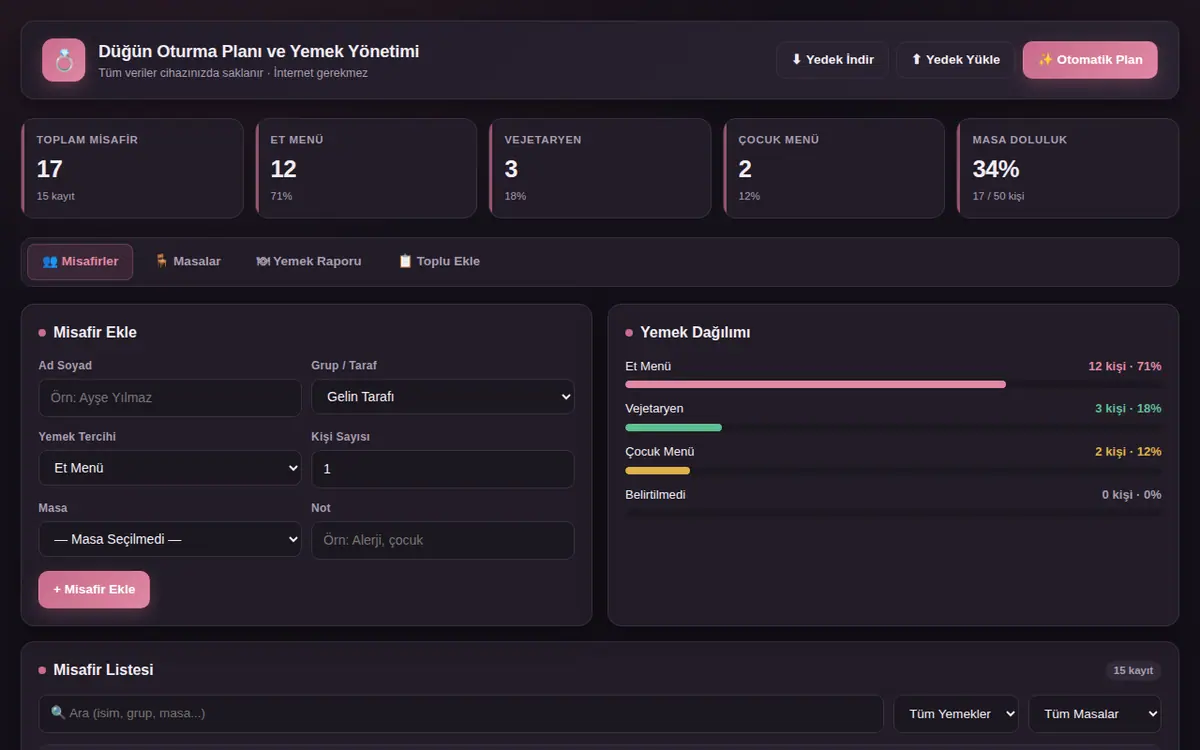
Task: Select the Çocuk Menü stat card
Action: (834, 168)
